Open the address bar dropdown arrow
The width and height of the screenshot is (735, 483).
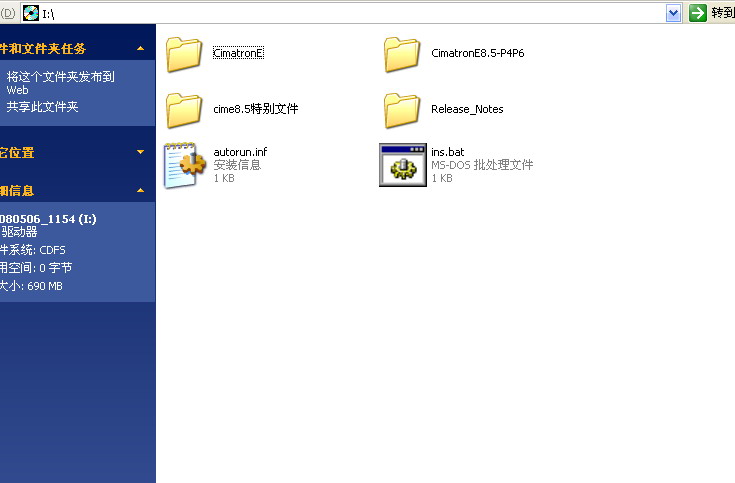coord(674,13)
